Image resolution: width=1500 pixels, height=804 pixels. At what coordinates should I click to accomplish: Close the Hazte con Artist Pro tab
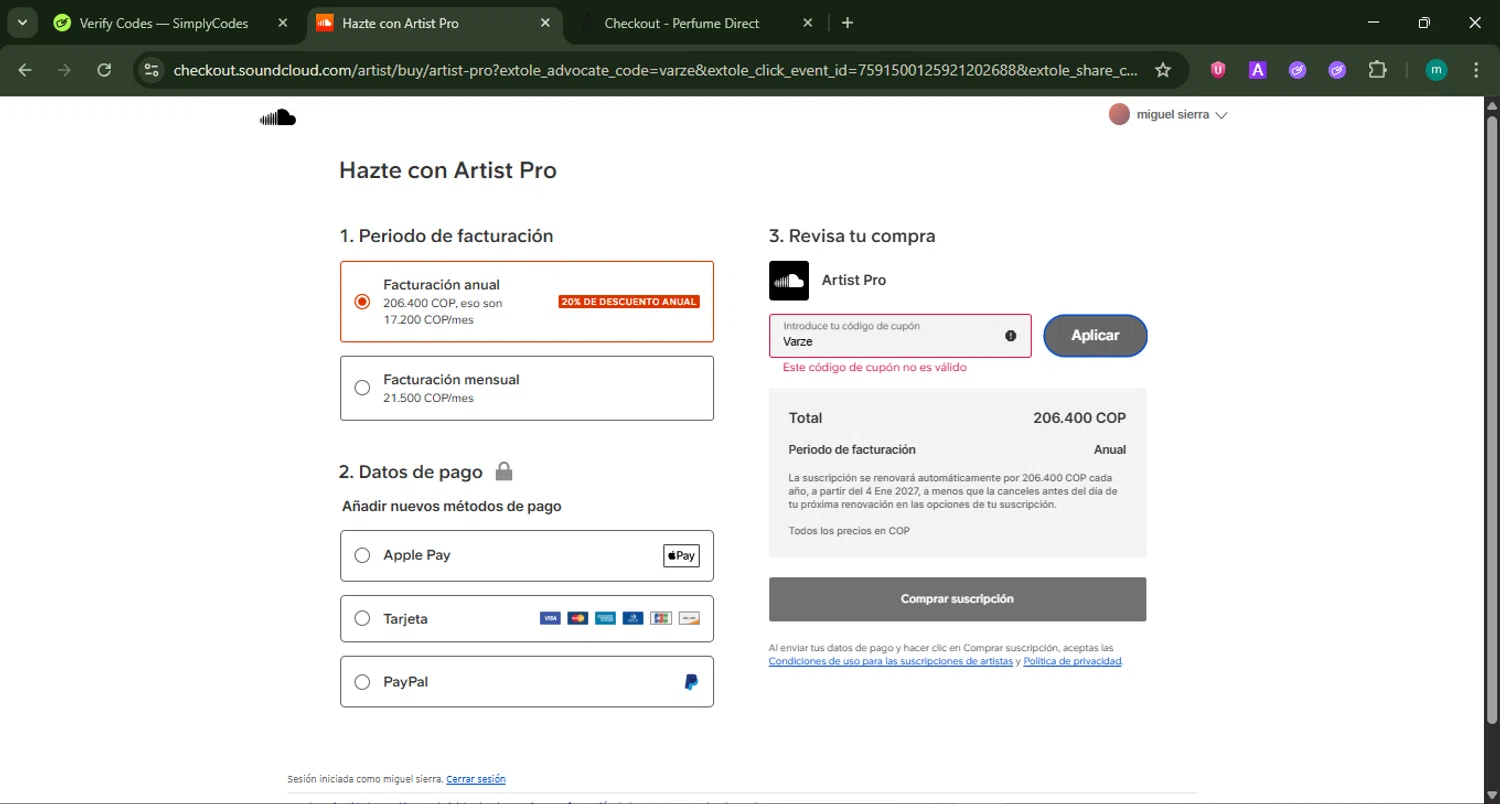click(x=545, y=23)
